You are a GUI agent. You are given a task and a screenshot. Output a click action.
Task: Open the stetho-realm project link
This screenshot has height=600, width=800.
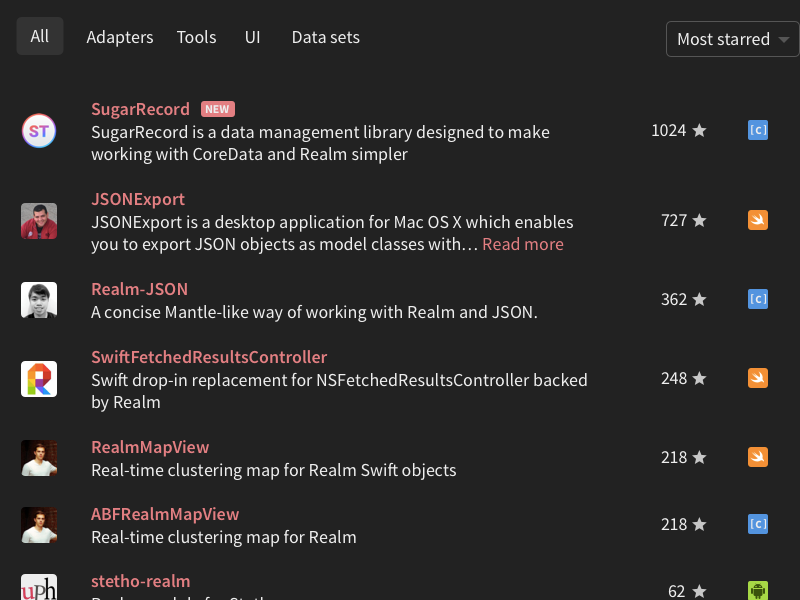point(141,581)
